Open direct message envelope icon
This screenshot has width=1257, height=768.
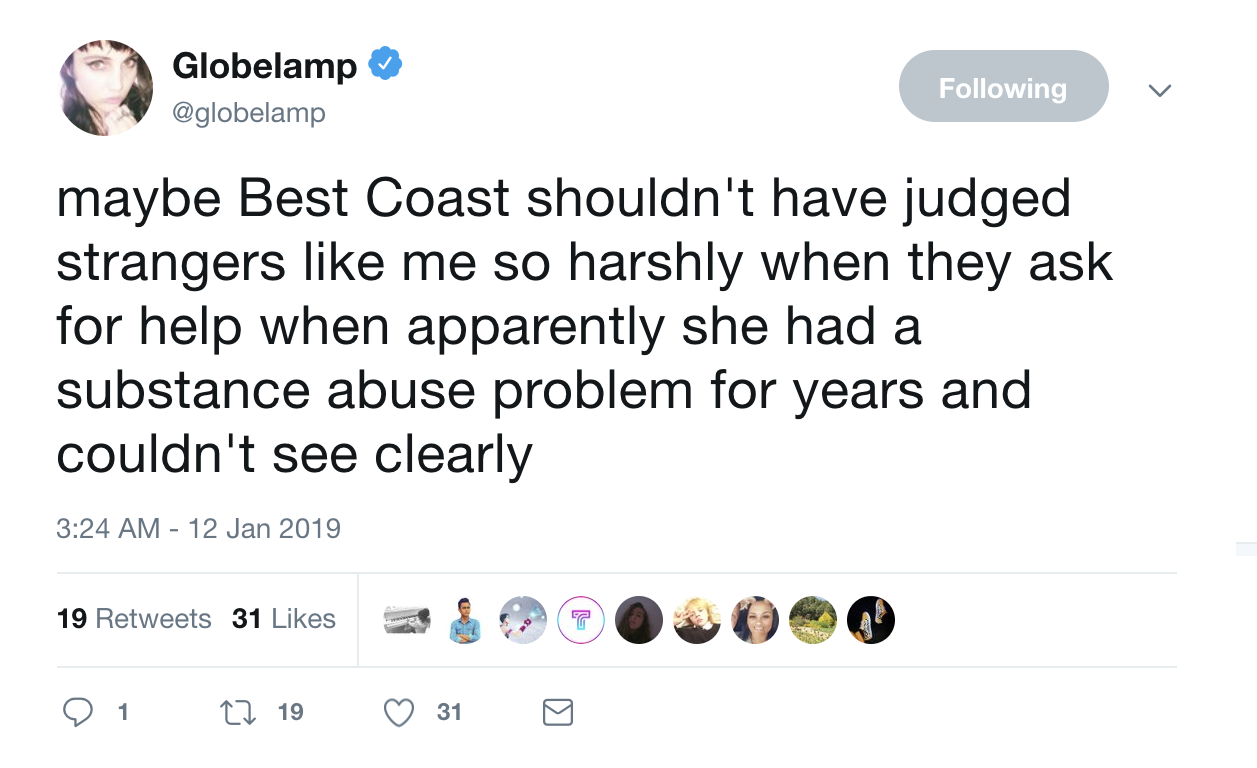[x=557, y=712]
